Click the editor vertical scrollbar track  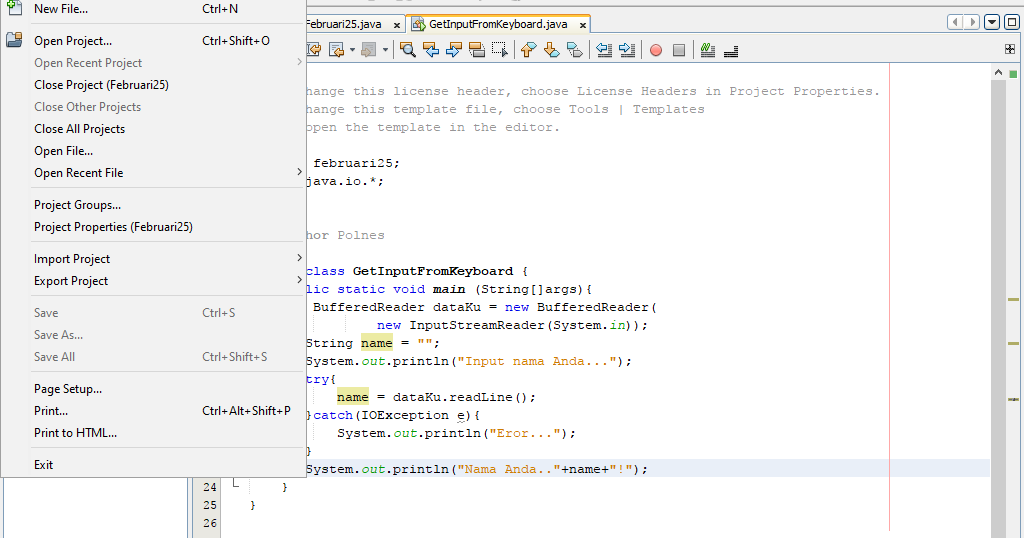pos(998,307)
